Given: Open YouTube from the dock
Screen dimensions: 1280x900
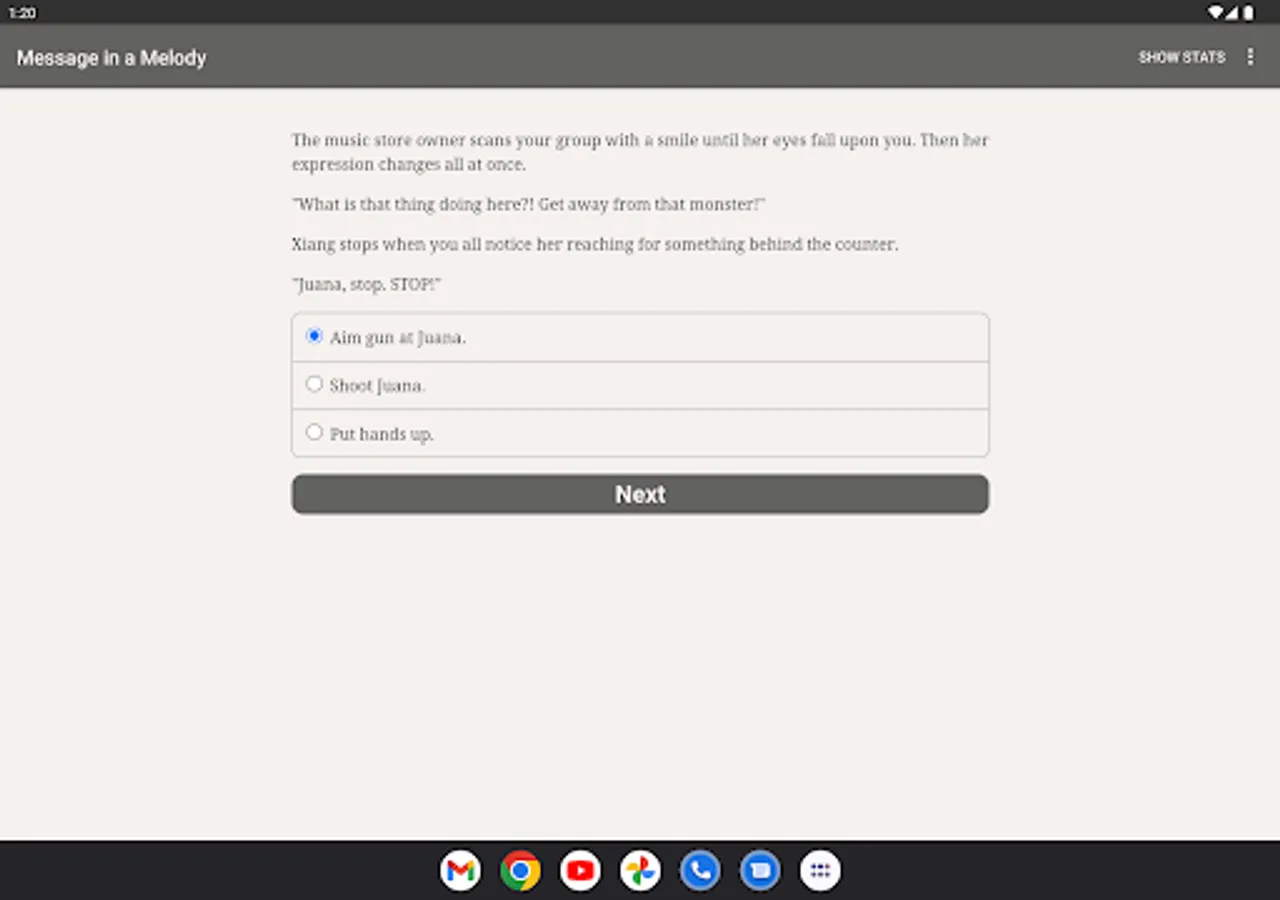Looking at the screenshot, I should [x=580, y=870].
